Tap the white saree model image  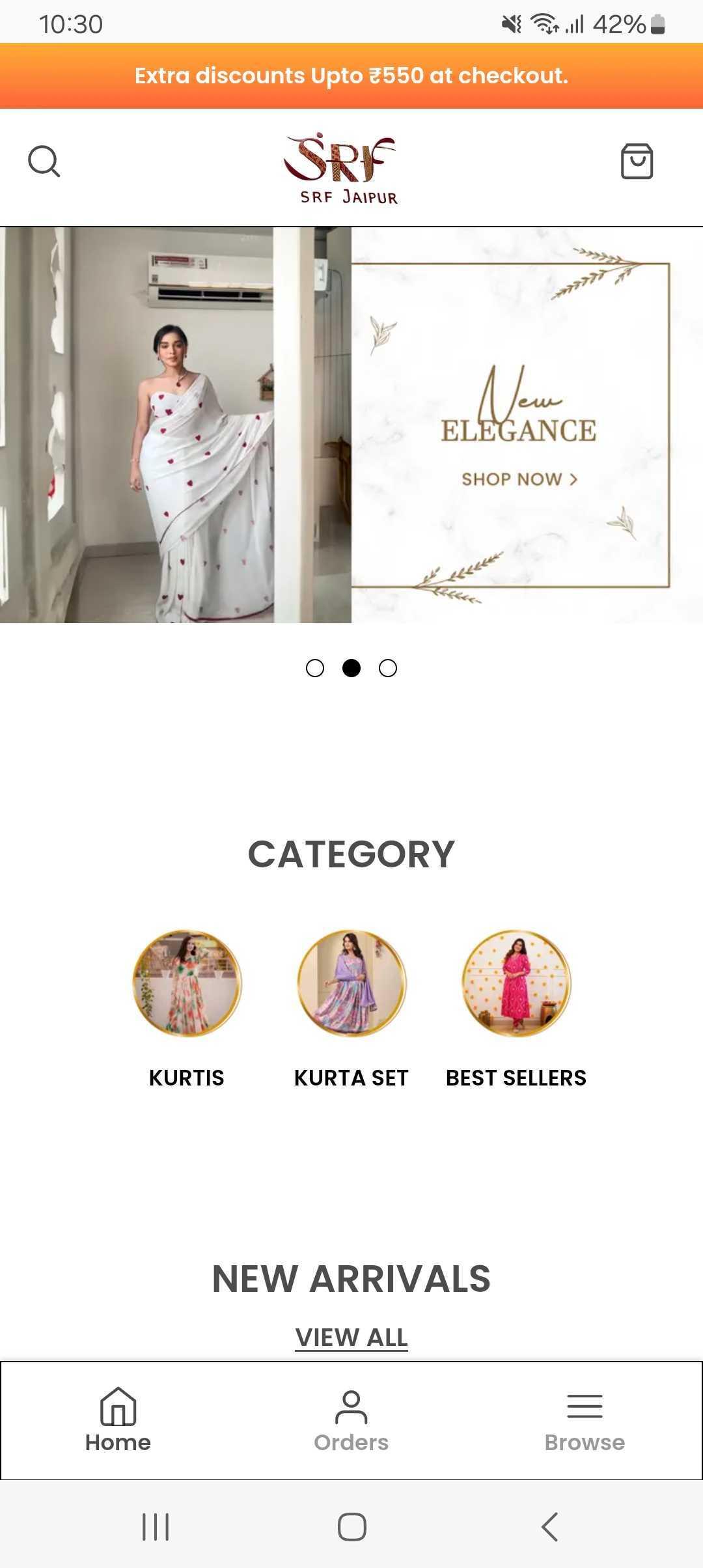click(x=176, y=425)
